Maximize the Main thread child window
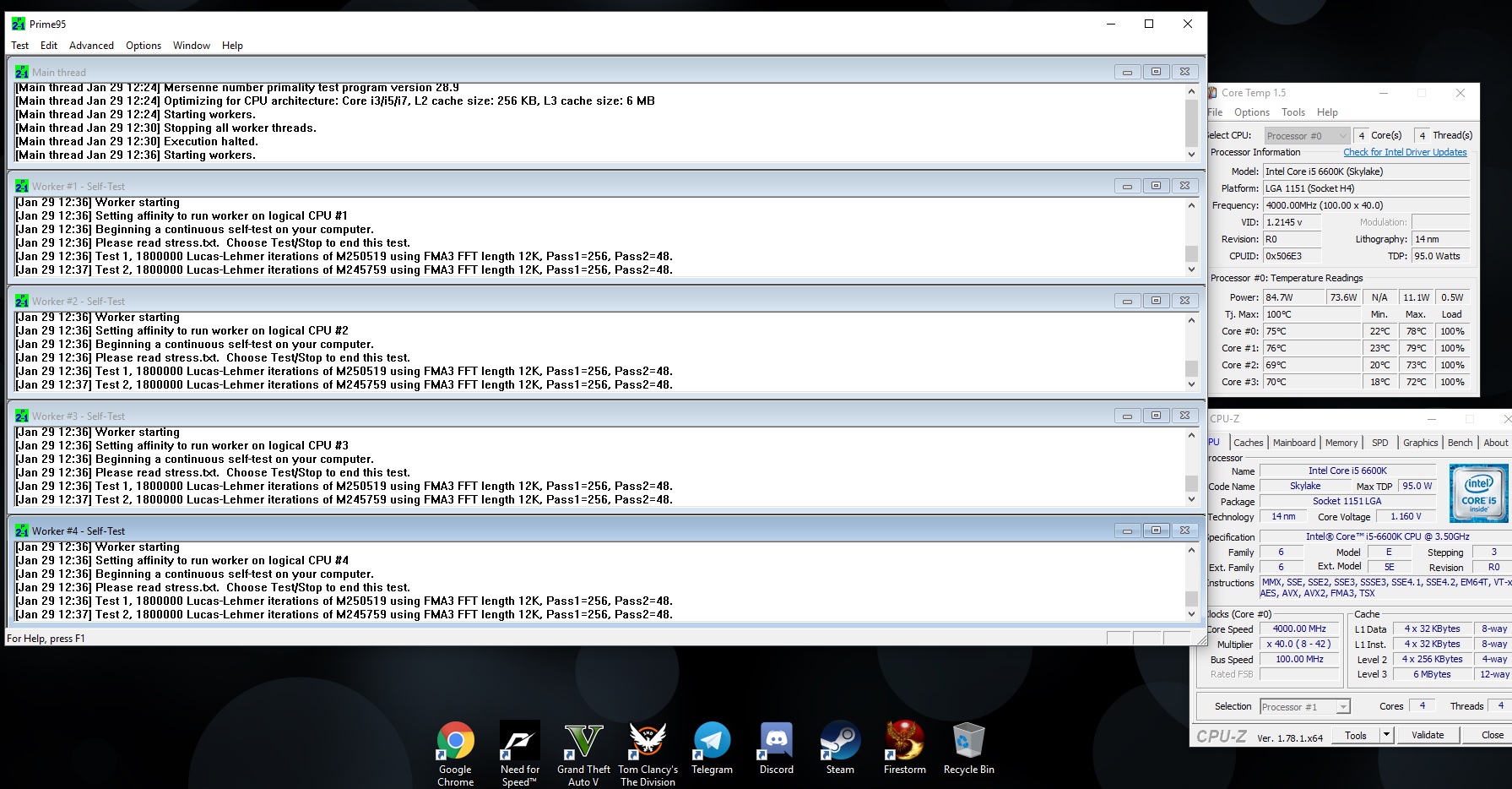 coord(1156,72)
